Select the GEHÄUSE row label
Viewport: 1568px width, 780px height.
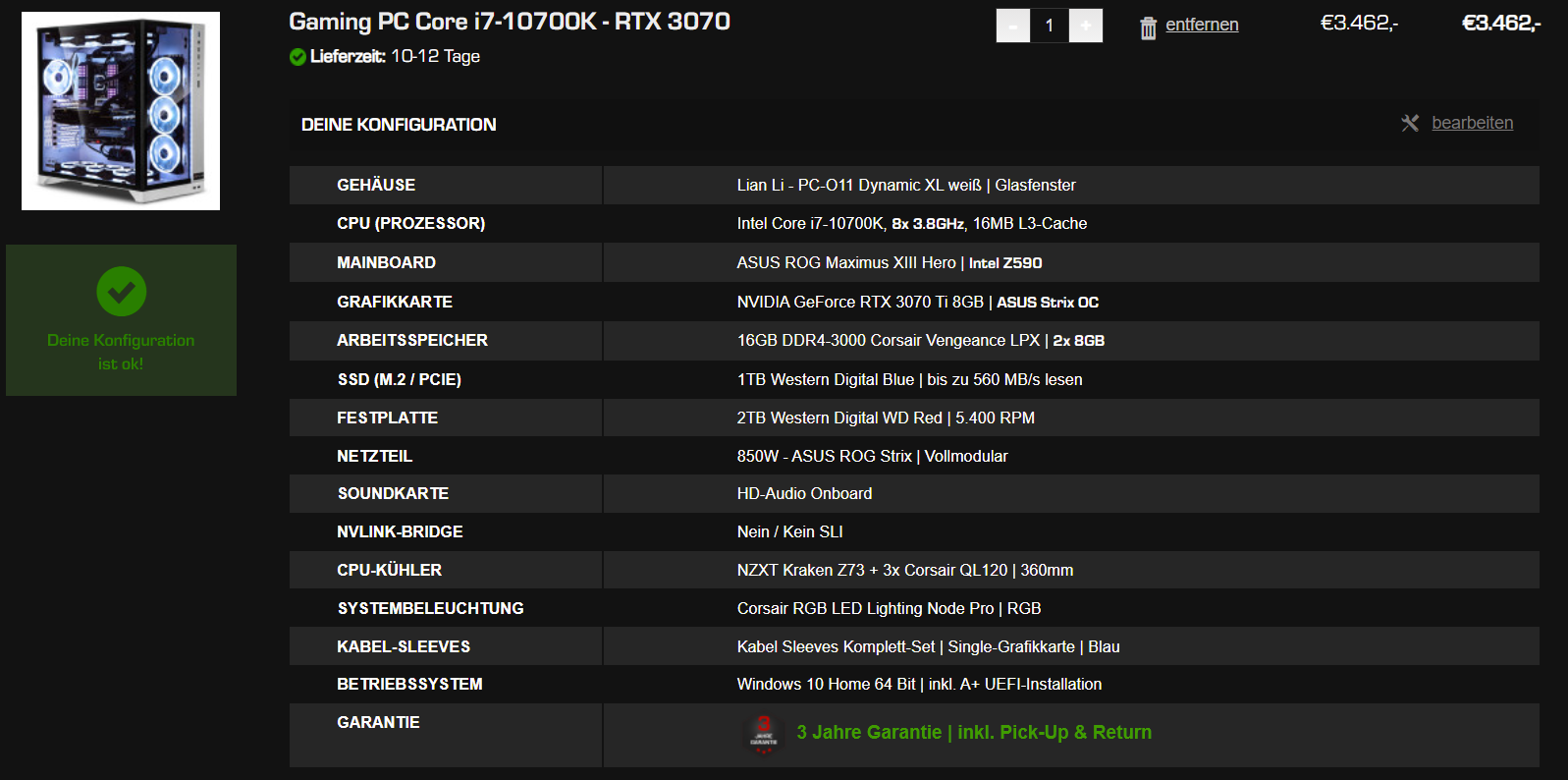[x=376, y=185]
